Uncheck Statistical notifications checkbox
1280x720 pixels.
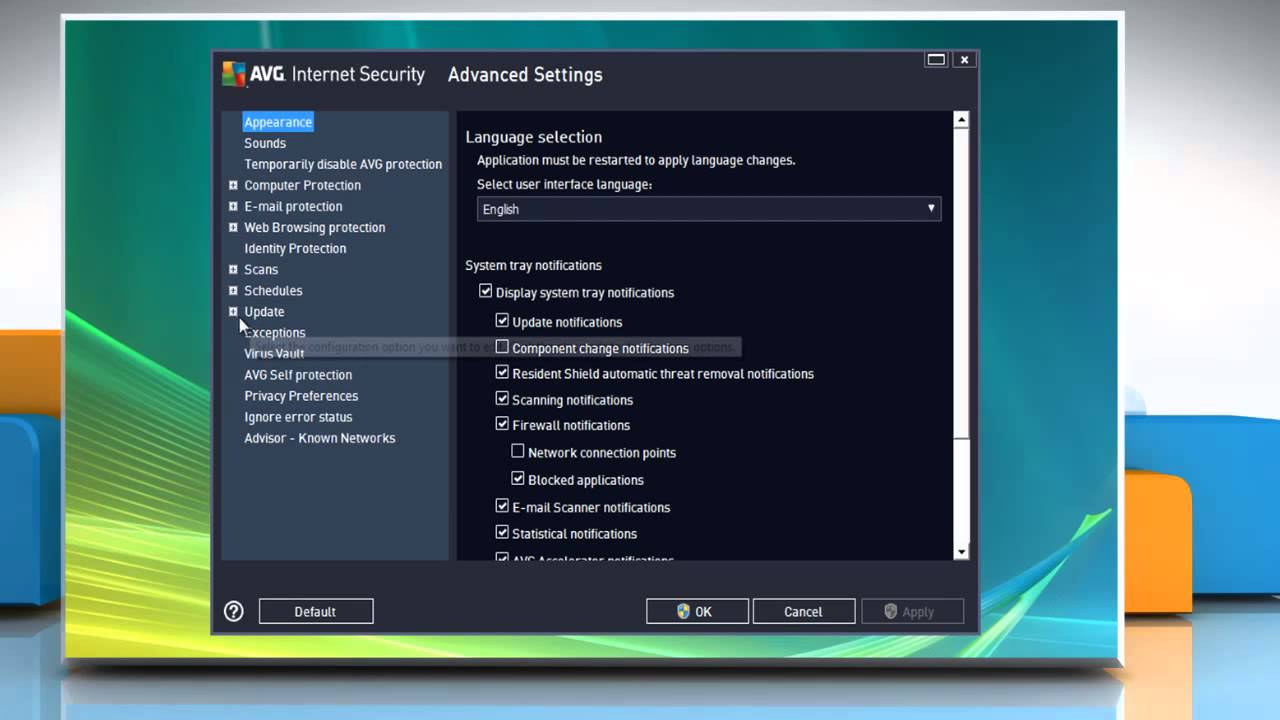pyautogui.click(x=502, y=533)
